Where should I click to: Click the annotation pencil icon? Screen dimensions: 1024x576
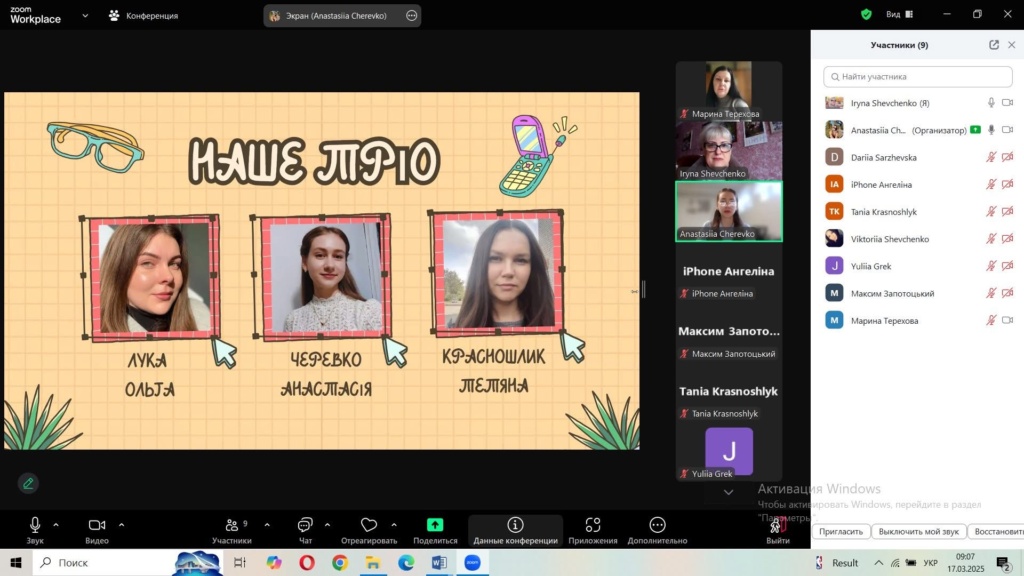click(x=28, y=483)
